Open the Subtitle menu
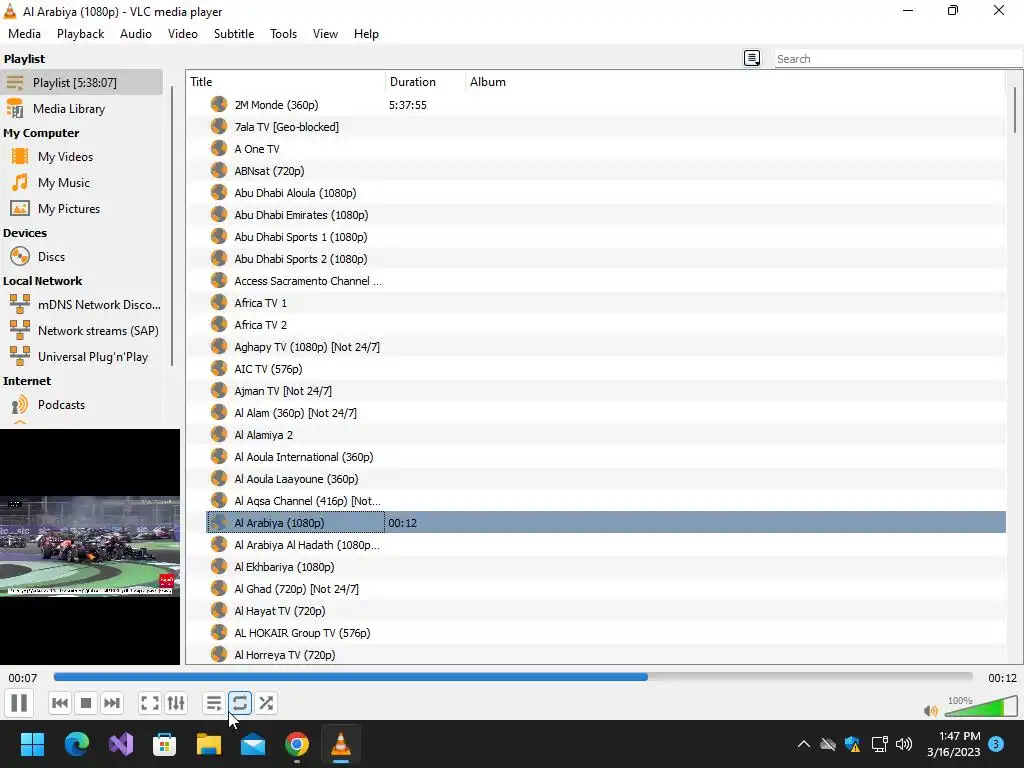 coord(234,34)
